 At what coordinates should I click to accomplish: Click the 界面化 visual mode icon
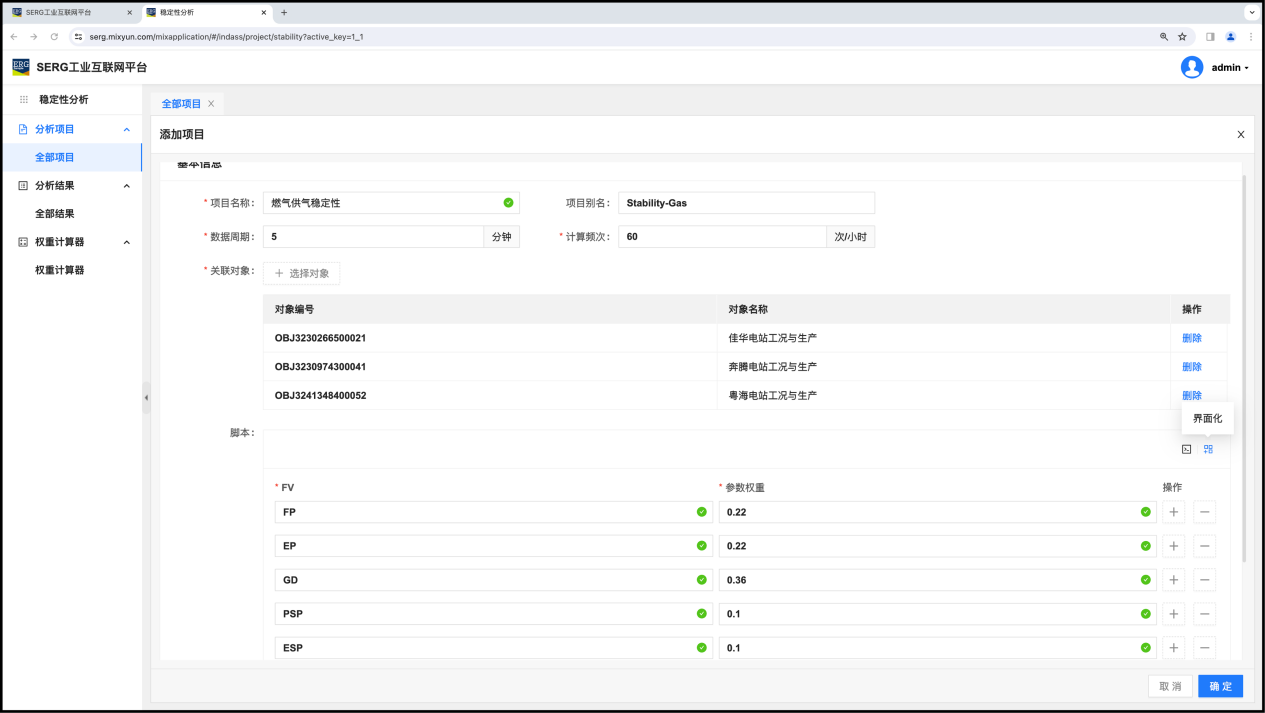coord(1208,449)
